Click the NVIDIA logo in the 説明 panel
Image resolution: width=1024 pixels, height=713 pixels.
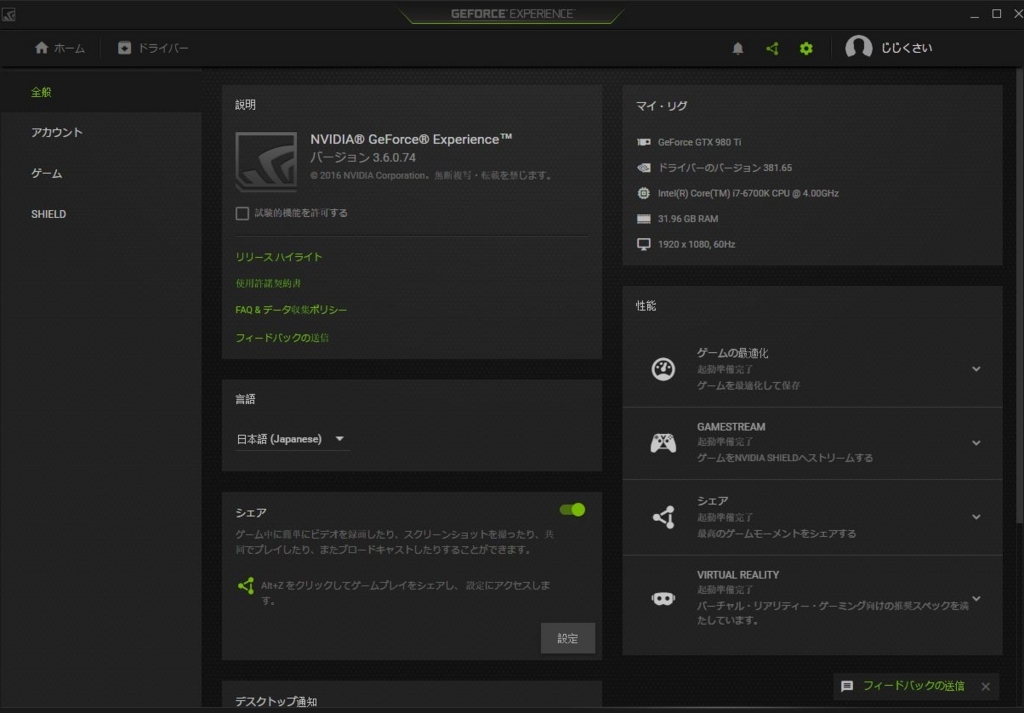click(266, 162)
